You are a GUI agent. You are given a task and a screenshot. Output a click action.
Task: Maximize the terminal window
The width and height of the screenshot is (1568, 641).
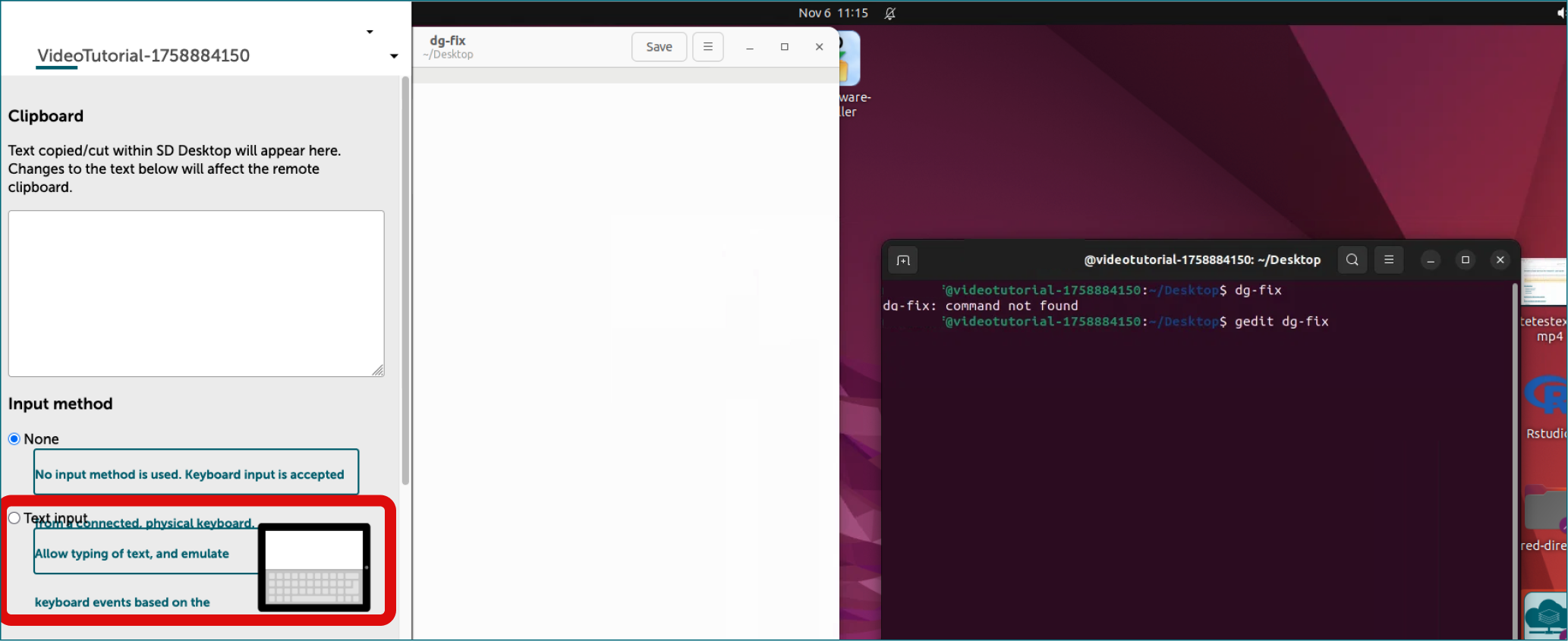1465,259
